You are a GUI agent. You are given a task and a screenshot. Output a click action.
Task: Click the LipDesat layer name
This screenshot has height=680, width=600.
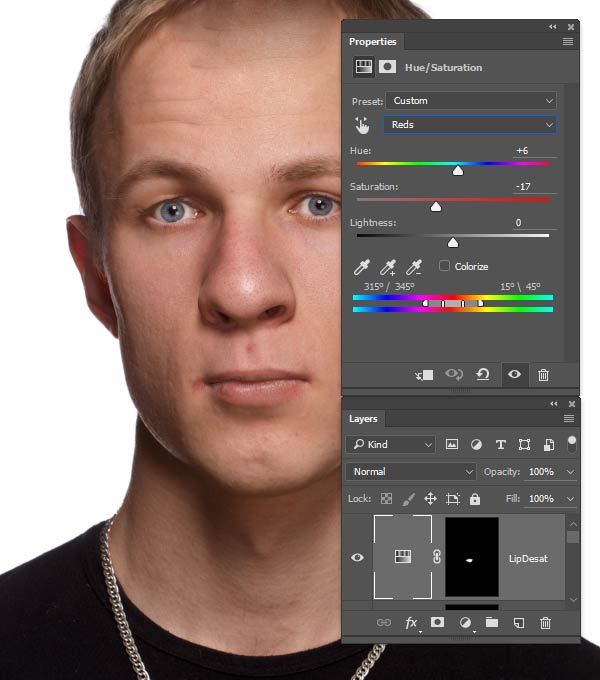(528, 559)
